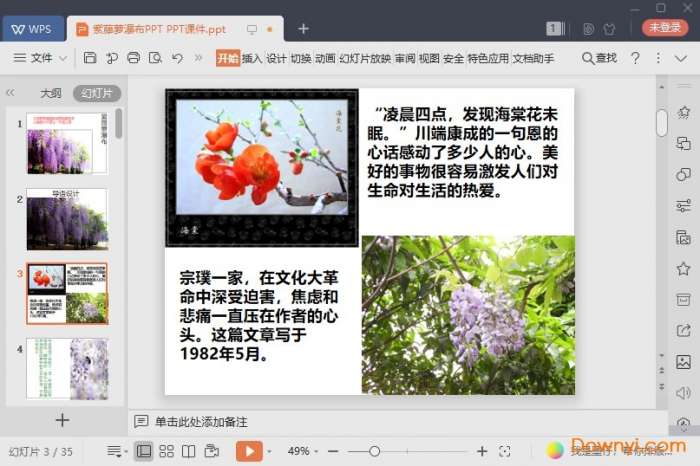Open print preview from the toolbar
This screenshot has width=700, height=466.
(x=155, y=58)
